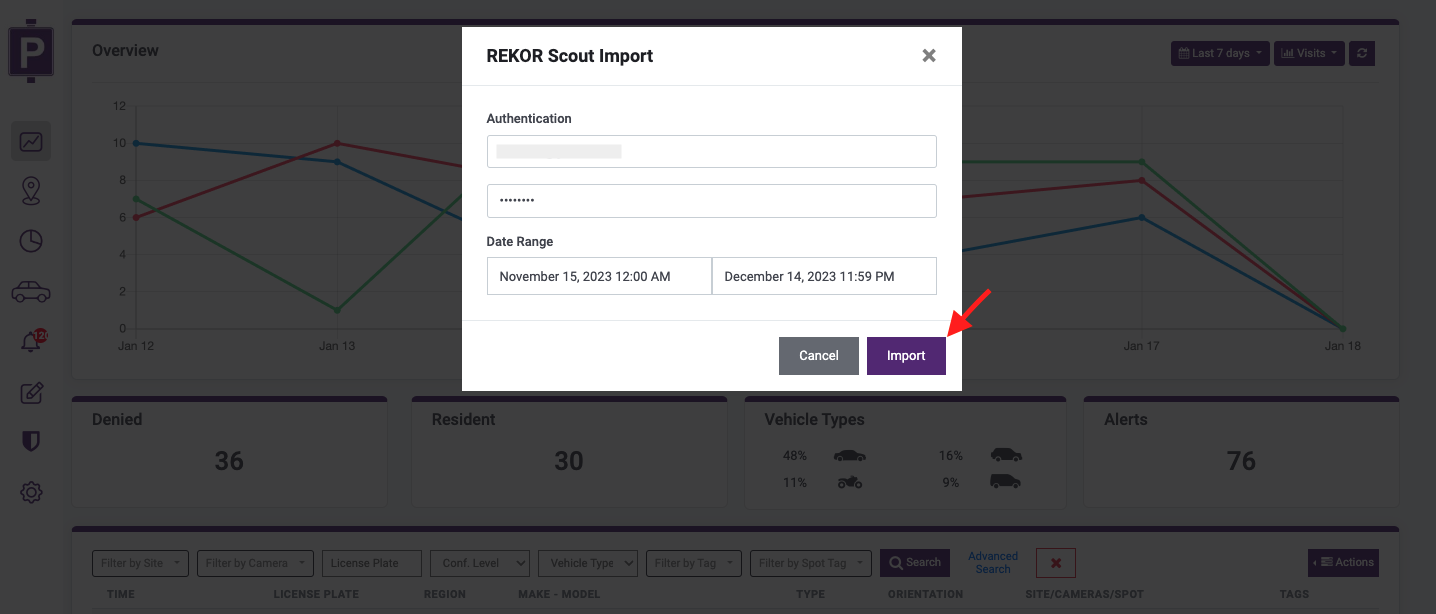Image resolution: width=1436 pixels, height=614 pixels.
Task: Select the start date field November 15, 2023
Action: point(598,276)
